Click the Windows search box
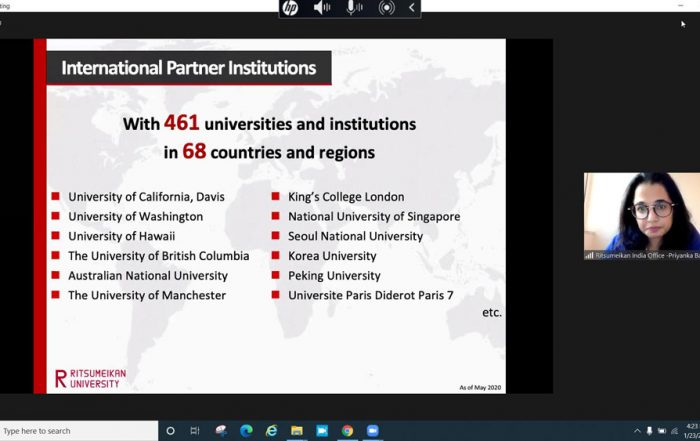 click(x=79, y=431)
